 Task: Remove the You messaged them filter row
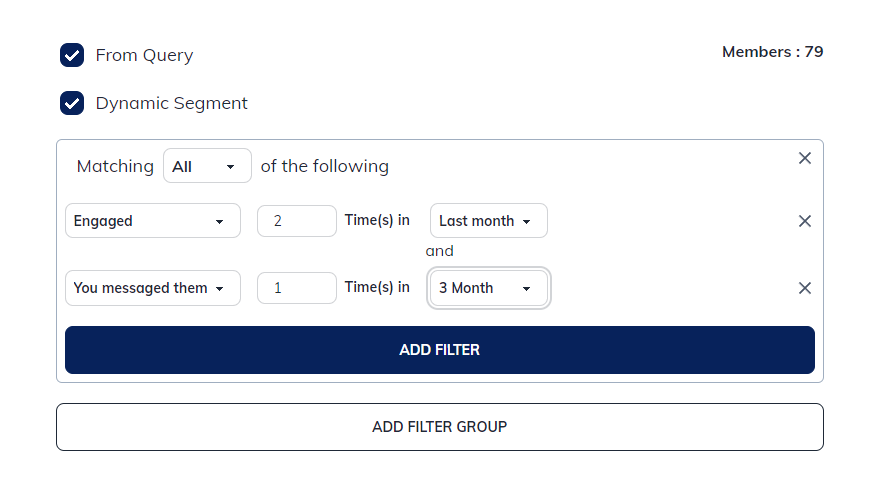click(x=804, y=288)
